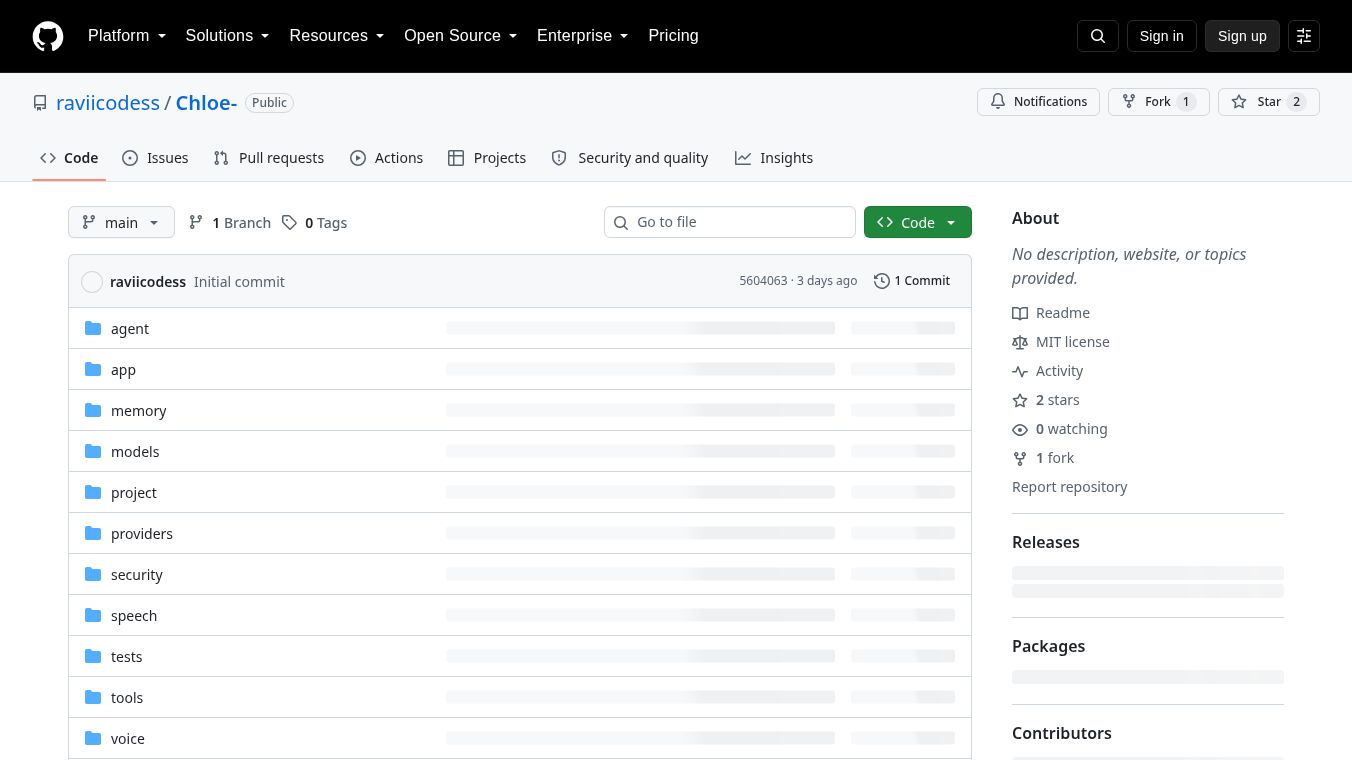1352x760 pixels.
Task: Click the folder icon beside security
Action: [94, 574]
